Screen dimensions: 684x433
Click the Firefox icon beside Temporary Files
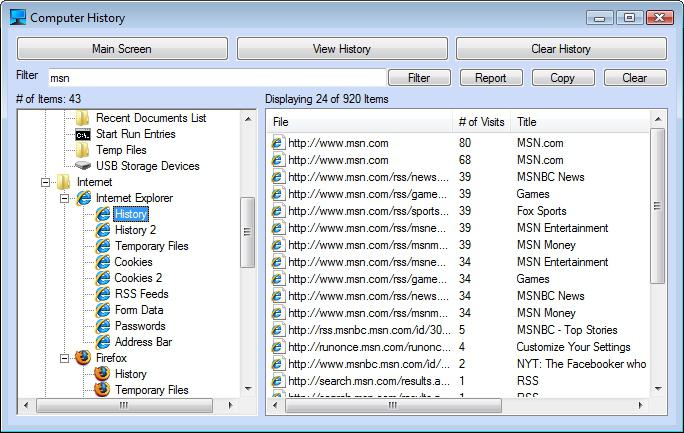pos(102,389)
